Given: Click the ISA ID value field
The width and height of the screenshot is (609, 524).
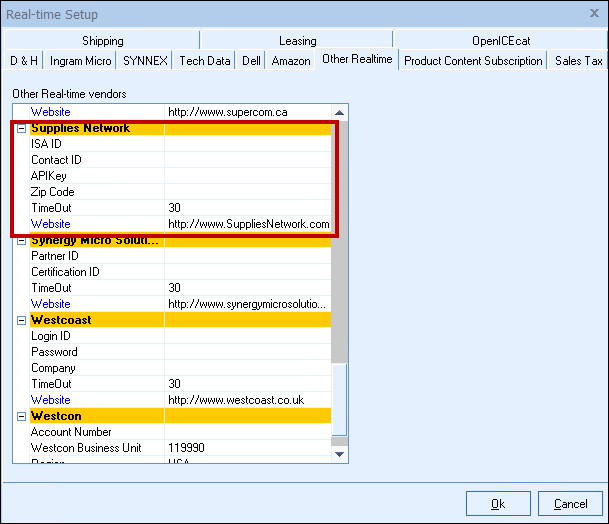Looking at the screenshot, I should coord(248,144).
